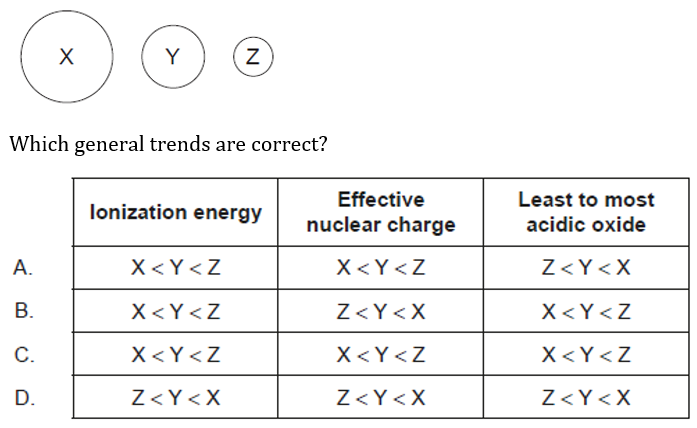Choose answer option D label
The image size is (697, 428).
tap(24, 397)
